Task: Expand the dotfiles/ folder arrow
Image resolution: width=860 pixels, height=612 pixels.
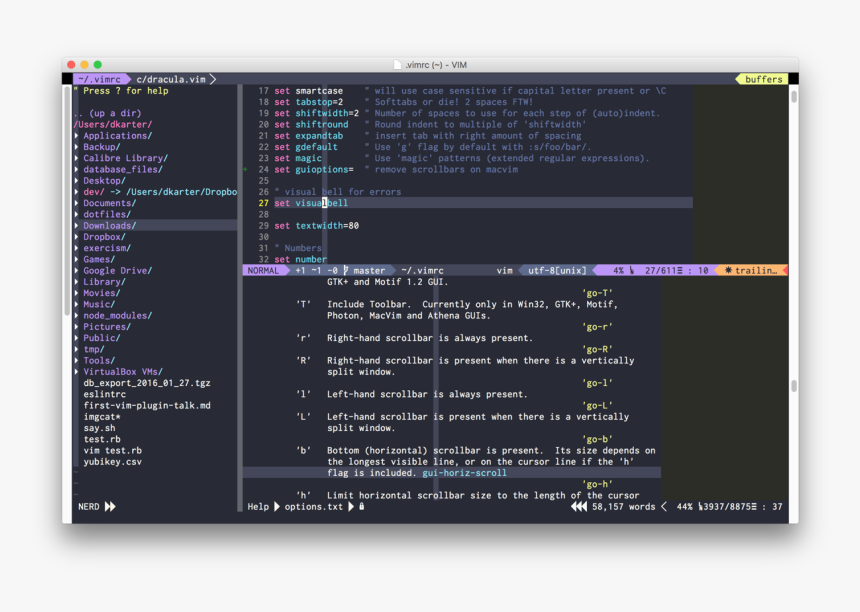Action: tap(77, 214)
